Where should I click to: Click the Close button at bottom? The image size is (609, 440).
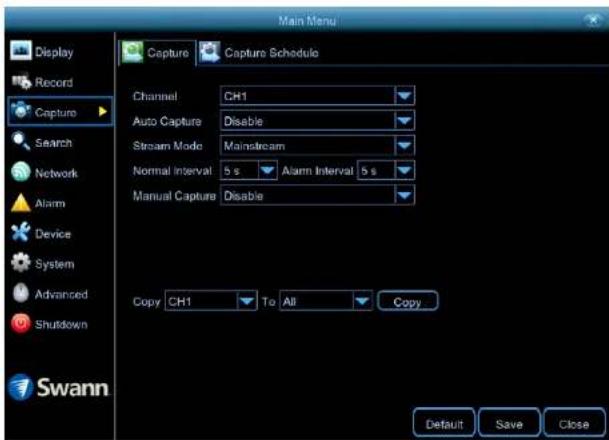coord(574,423)
